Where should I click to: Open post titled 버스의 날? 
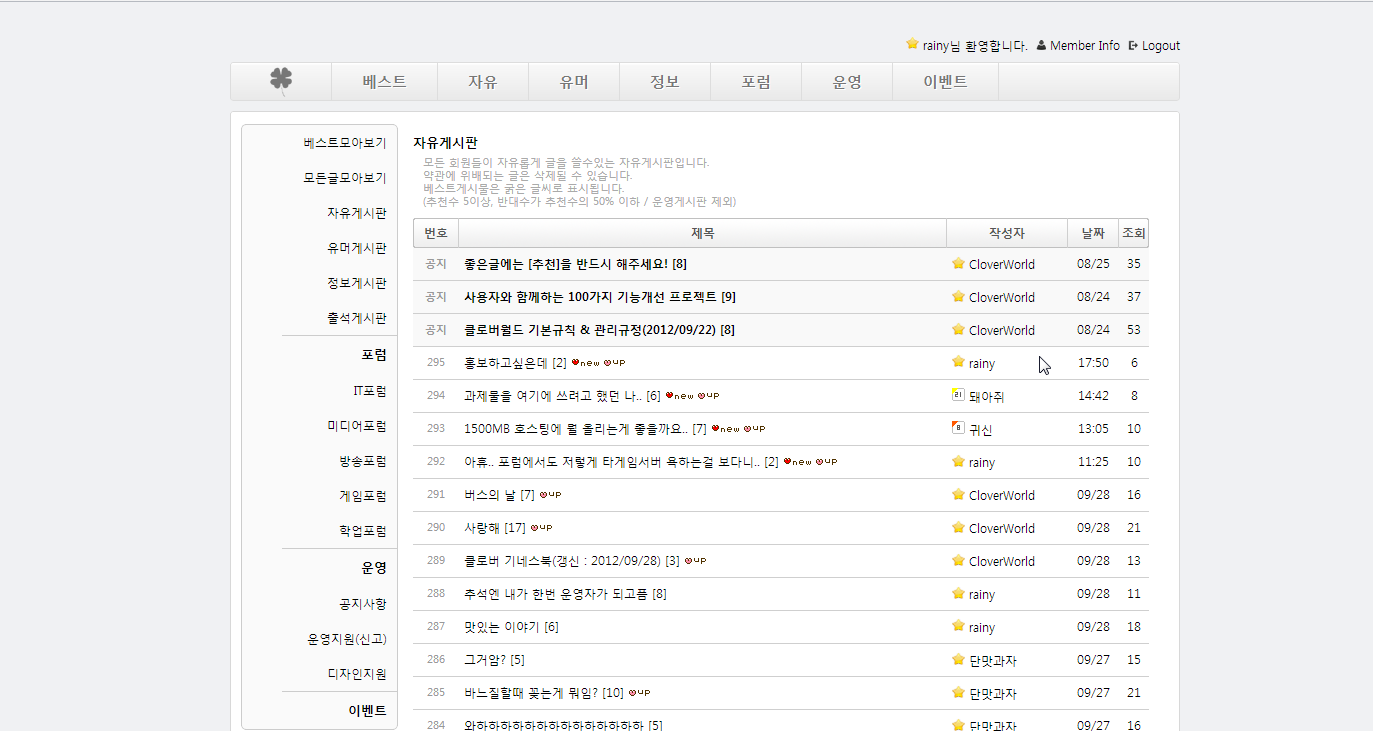point(490,495)
